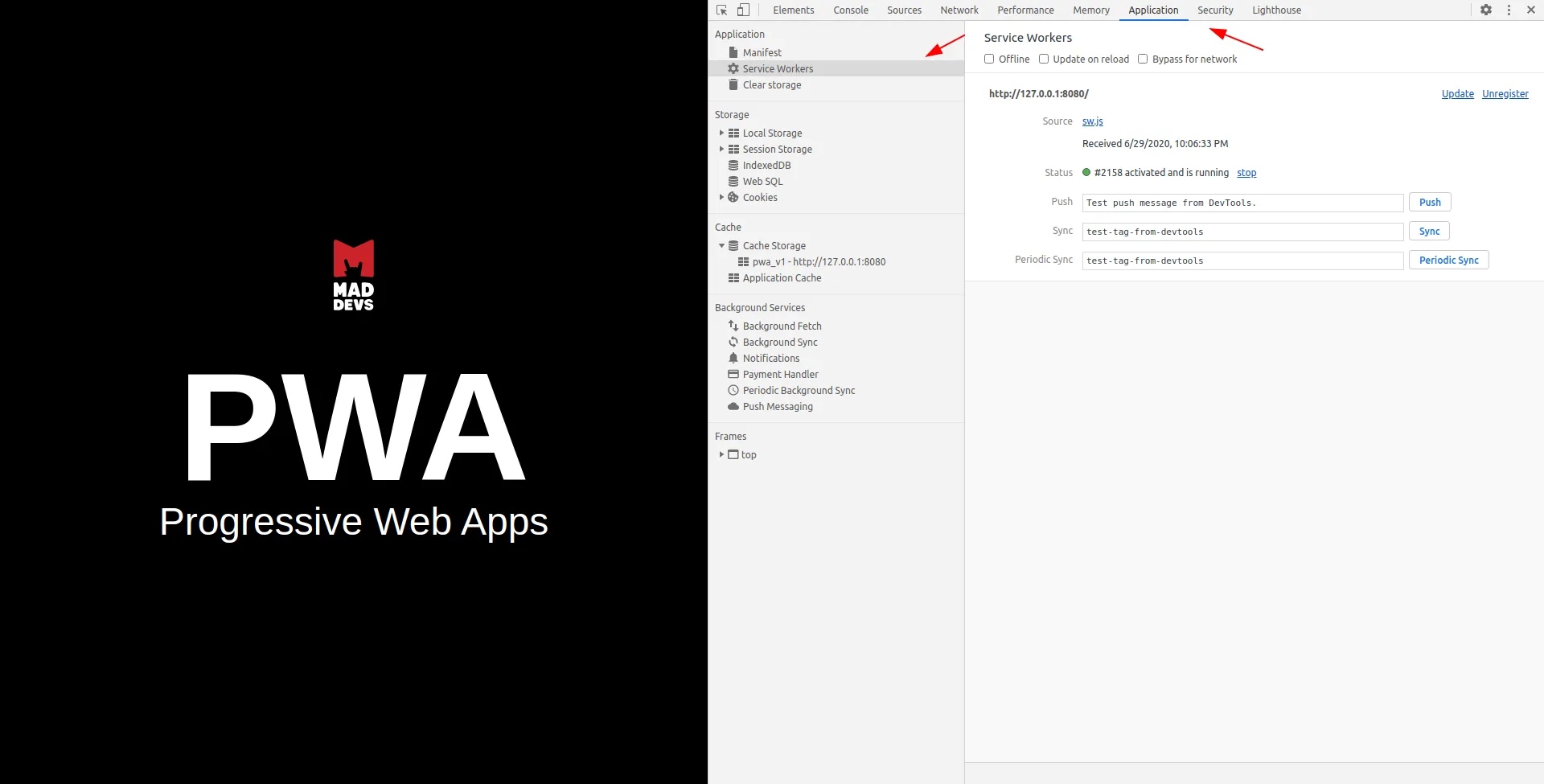Click the Notifications bell icon
Screen dimensions: 1544x784
pyautogui.click(x=733, y=358)
